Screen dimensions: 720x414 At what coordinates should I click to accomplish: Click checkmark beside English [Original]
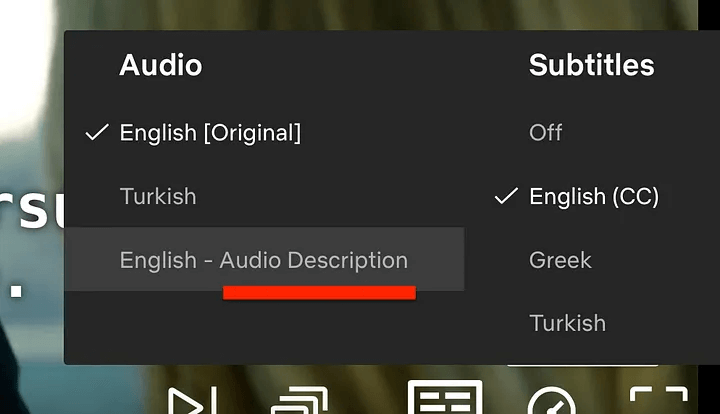97,133
